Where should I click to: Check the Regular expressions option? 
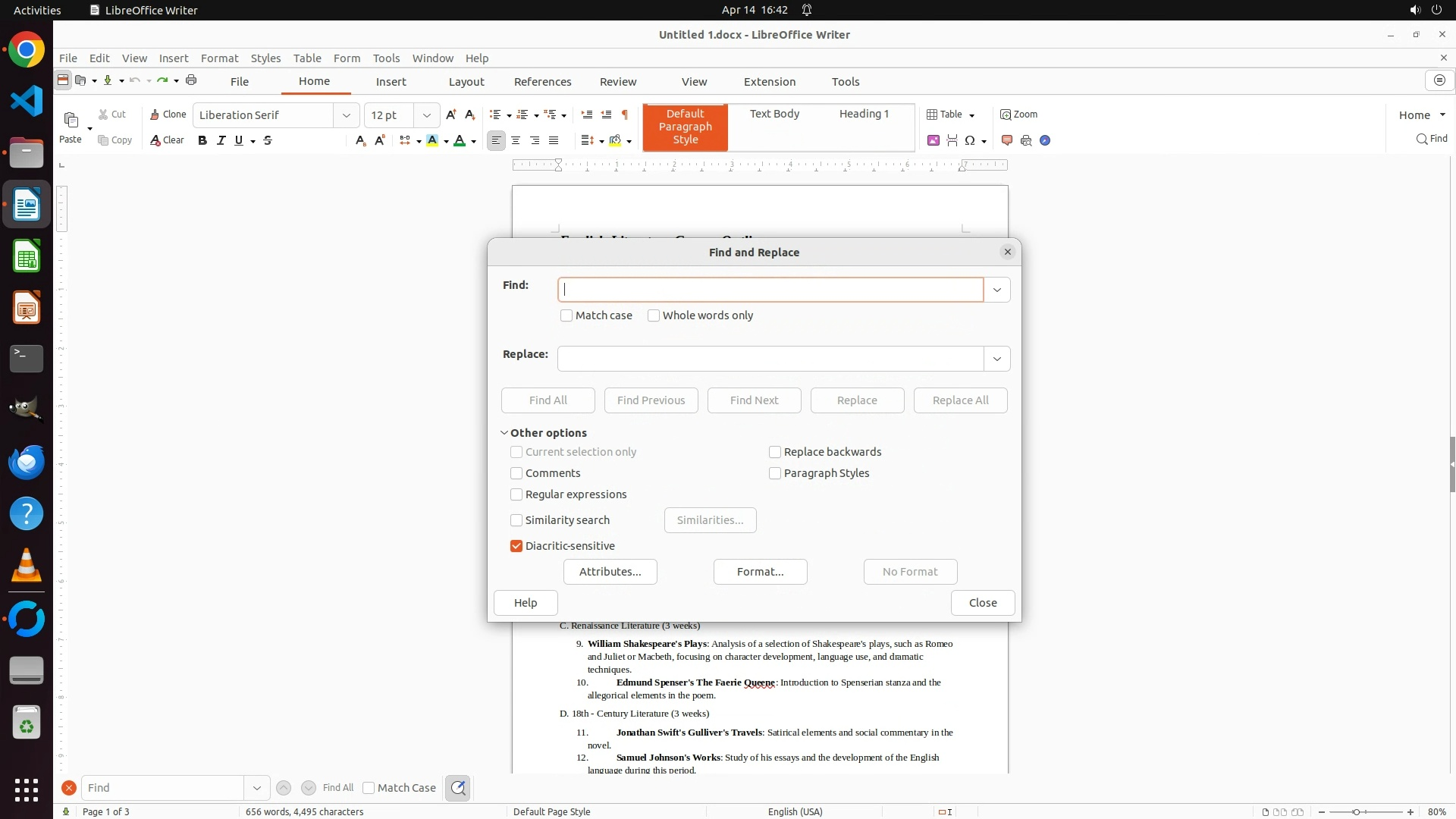[516, 494]
